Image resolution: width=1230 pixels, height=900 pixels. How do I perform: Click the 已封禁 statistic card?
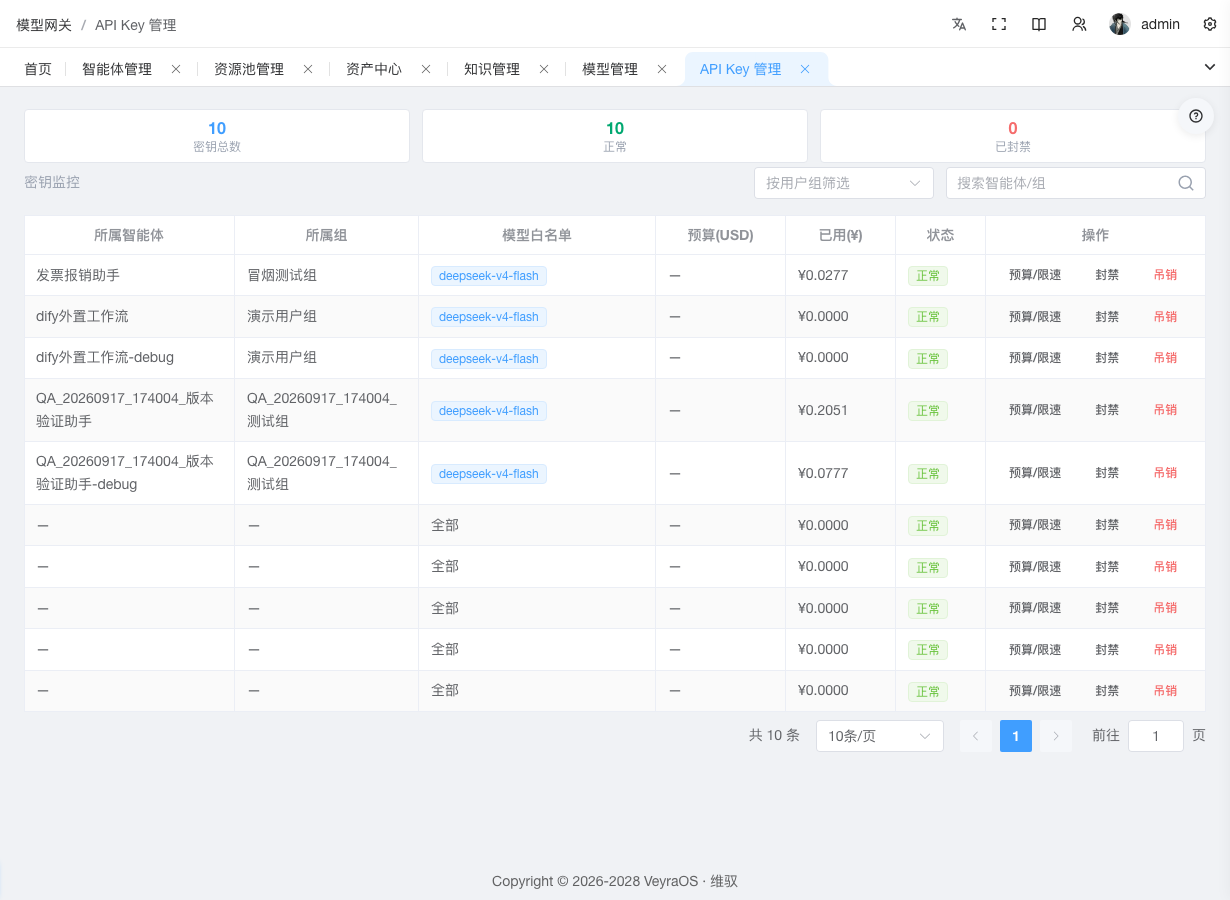pyautogui.click(x=1013, y=136)
